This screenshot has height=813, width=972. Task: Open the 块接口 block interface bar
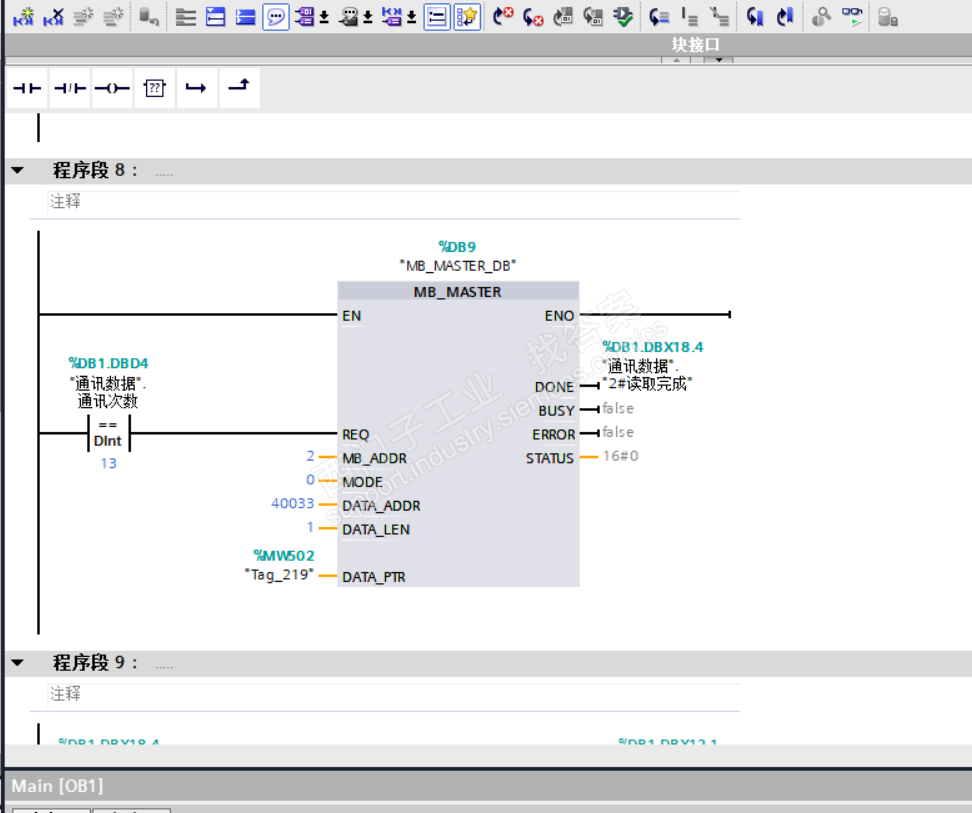tap(695, 45)
